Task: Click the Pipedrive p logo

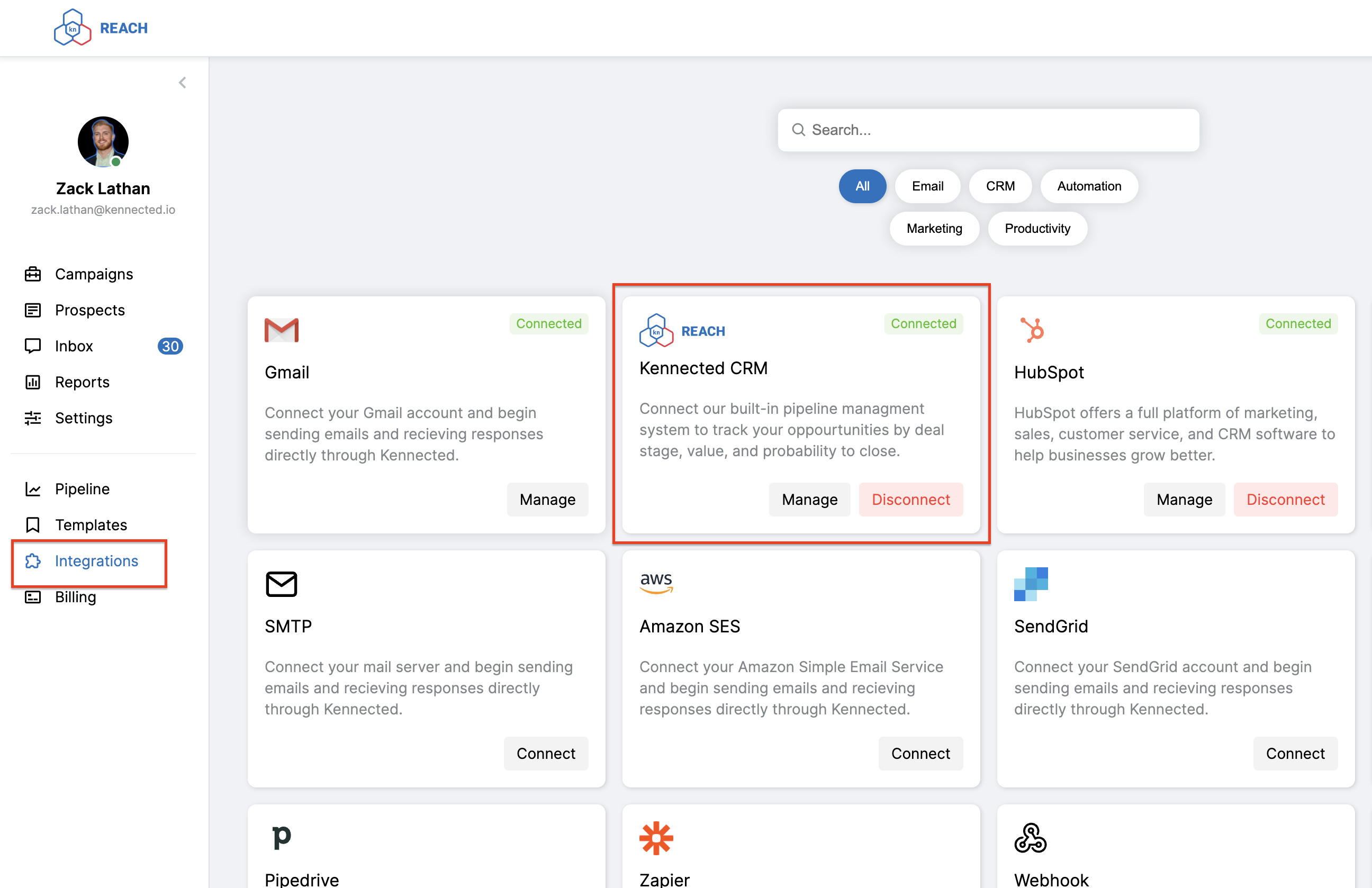Action: [x=281, y=837]
